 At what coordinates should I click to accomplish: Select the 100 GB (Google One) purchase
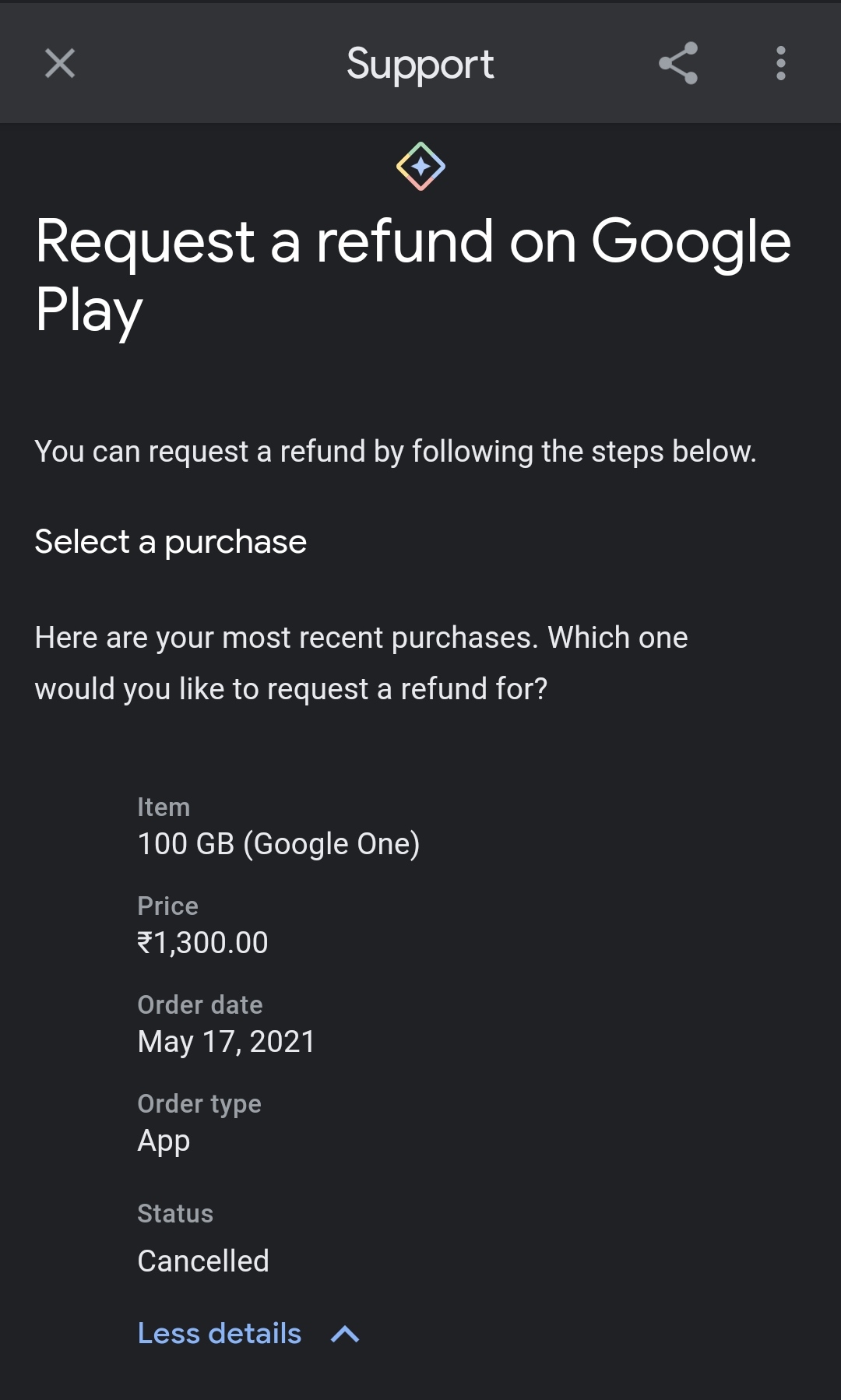279,844
